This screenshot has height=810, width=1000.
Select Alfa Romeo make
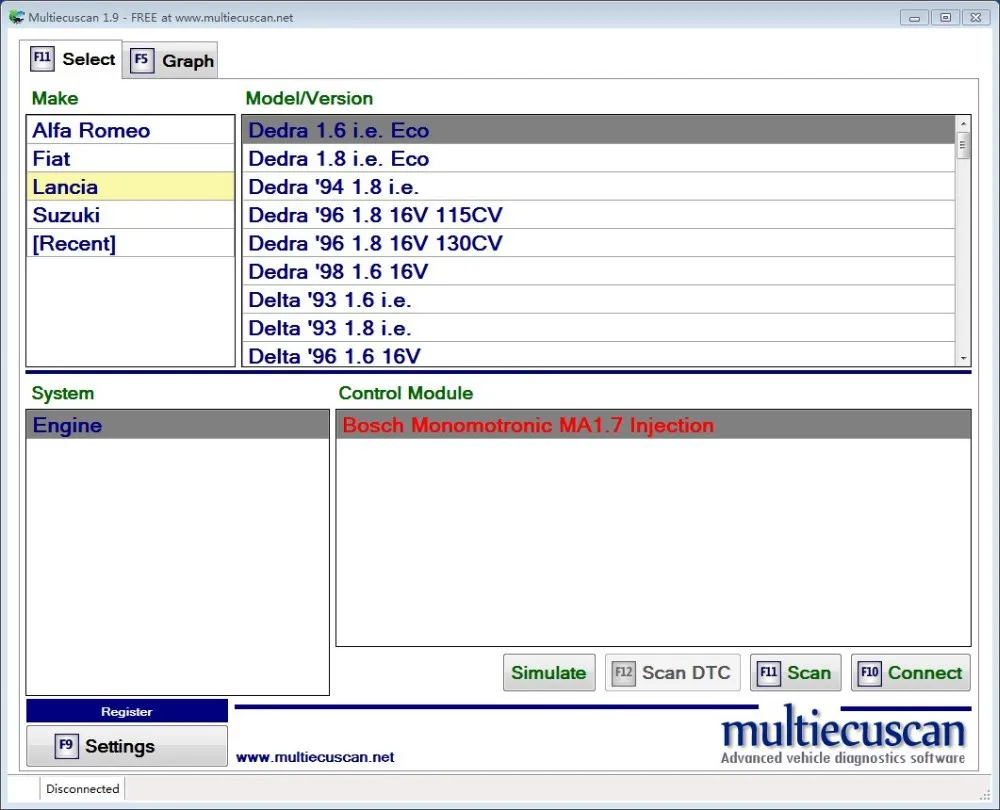click(x=131, y=130)
